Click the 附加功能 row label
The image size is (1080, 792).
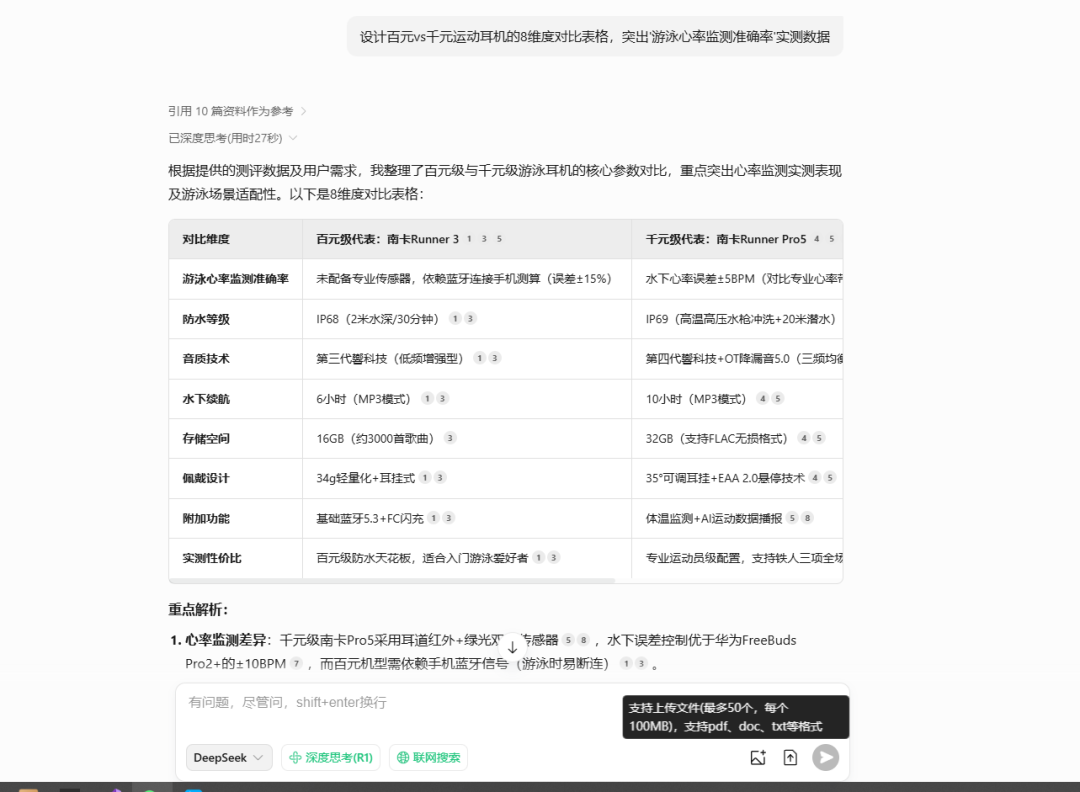[x=206, y=519]
